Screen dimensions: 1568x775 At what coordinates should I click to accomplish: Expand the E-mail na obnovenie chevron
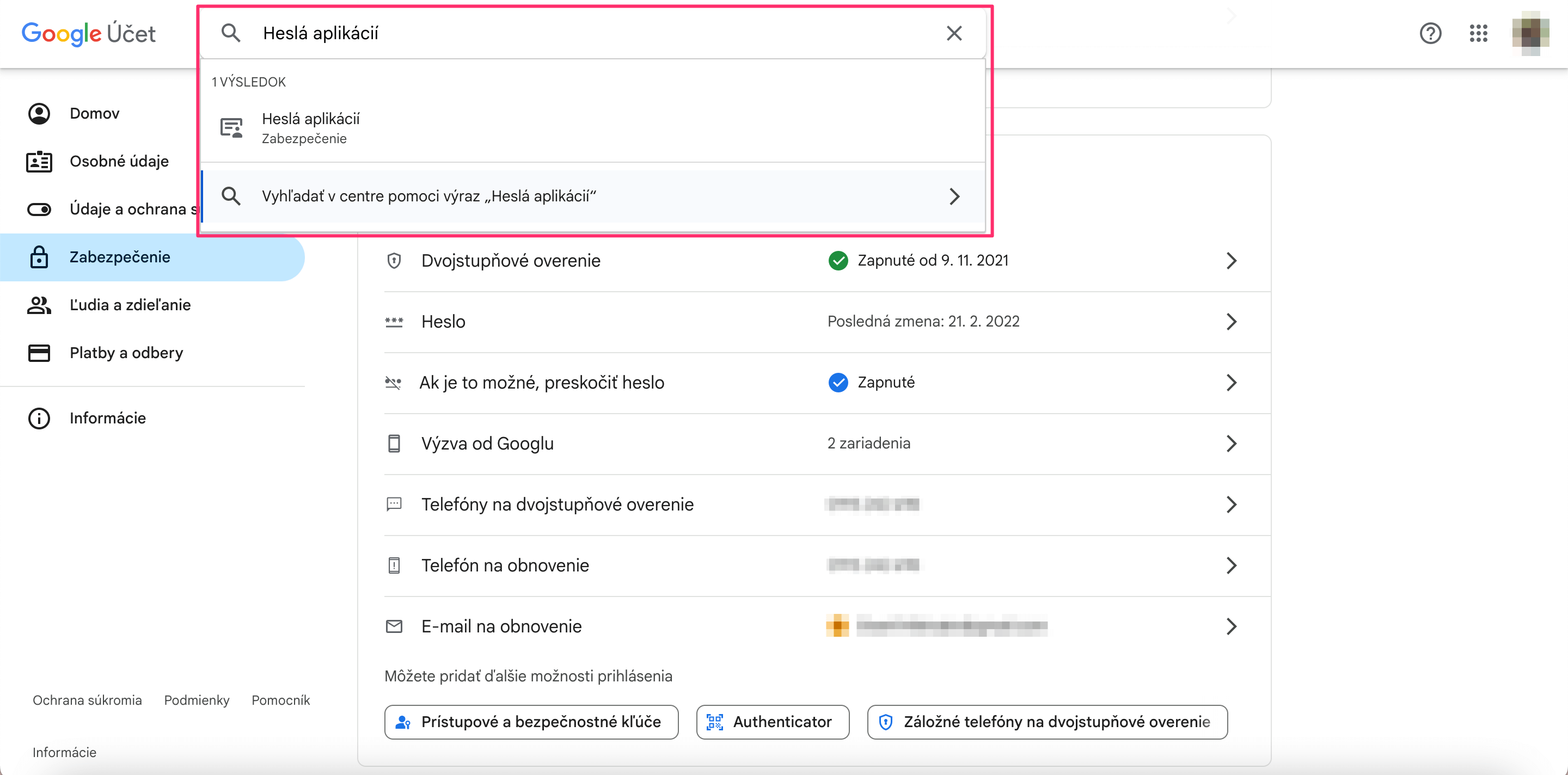(1231, 626)
